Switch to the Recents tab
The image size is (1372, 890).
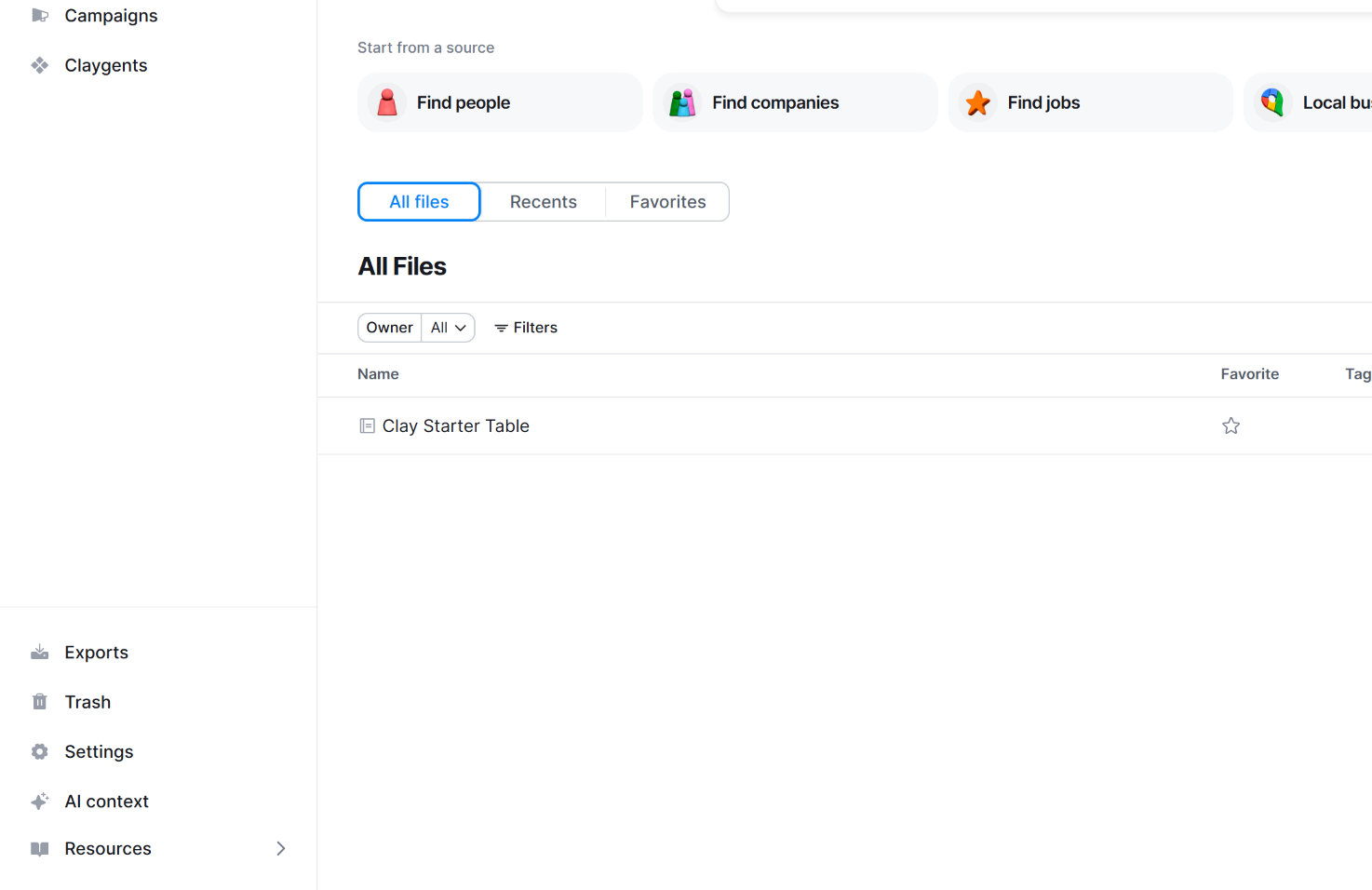tap(543, 202)
